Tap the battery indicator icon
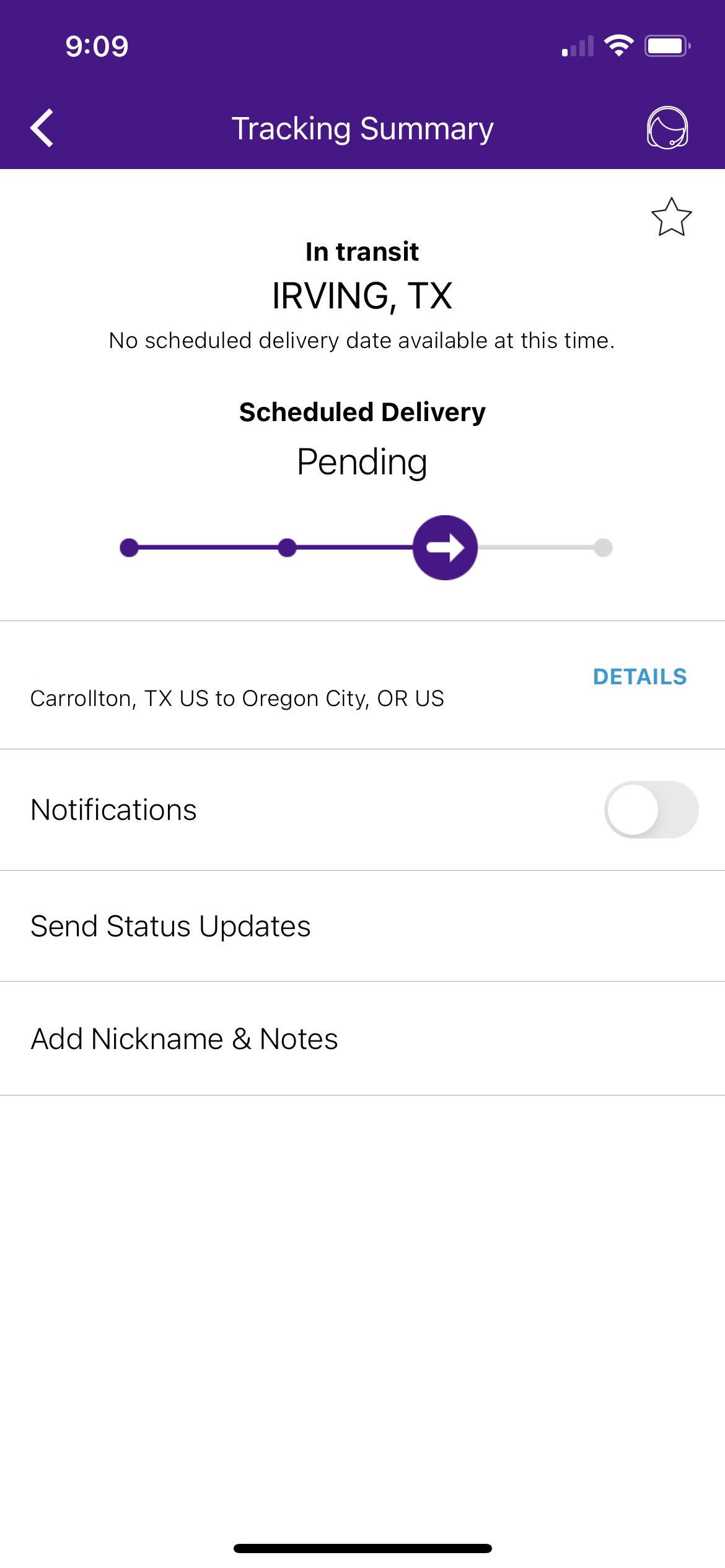The height and width of the screenshot is (1568, 725). (667, 46)
